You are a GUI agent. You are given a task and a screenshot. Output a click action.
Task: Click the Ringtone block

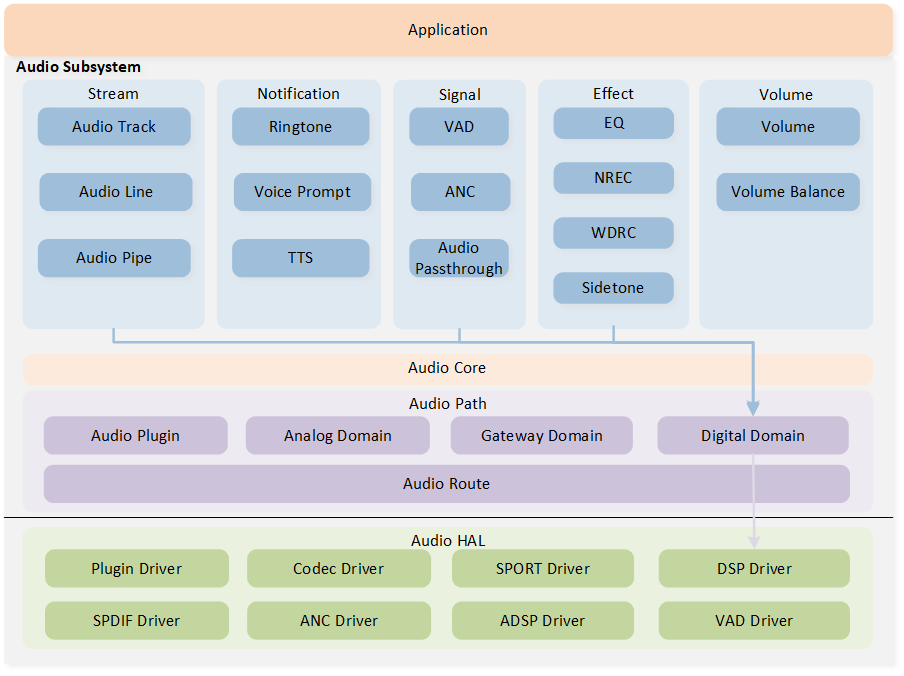pyautogui.click(x=300, y=126)
